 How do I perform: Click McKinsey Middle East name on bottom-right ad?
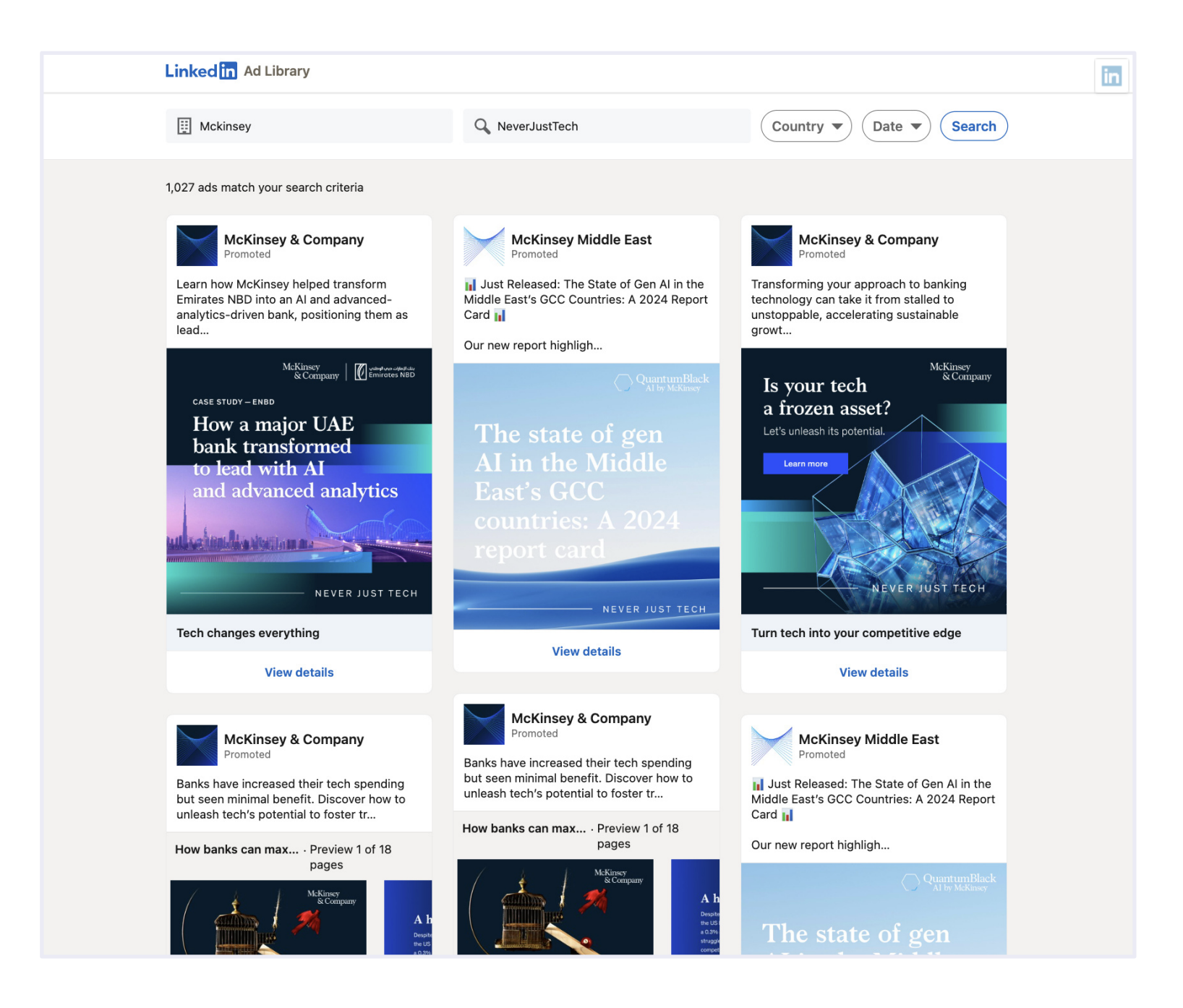coord(868,739)
